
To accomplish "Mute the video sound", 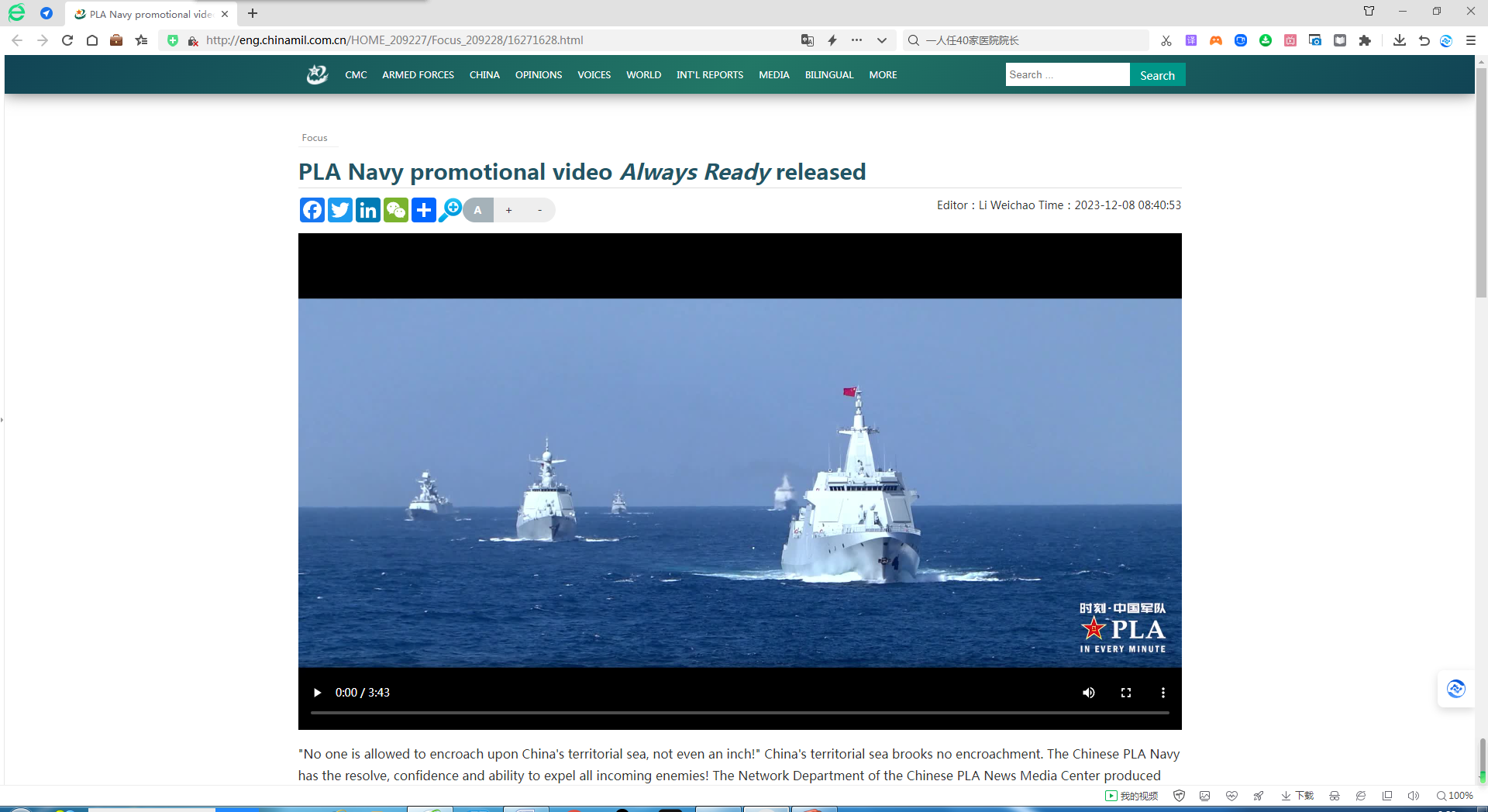I will click(x=1089, y=693).
